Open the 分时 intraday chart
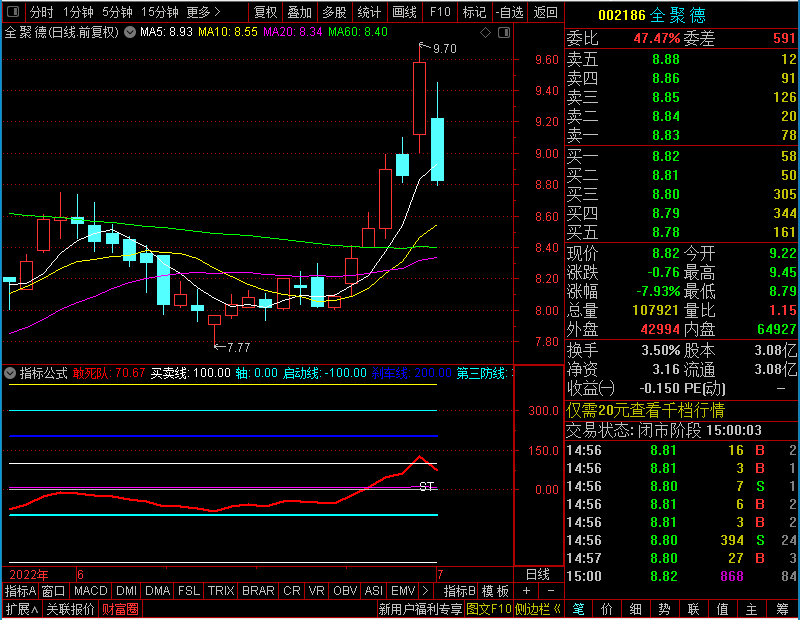Screen dimensions: 800x620 (x=41, y=12)
